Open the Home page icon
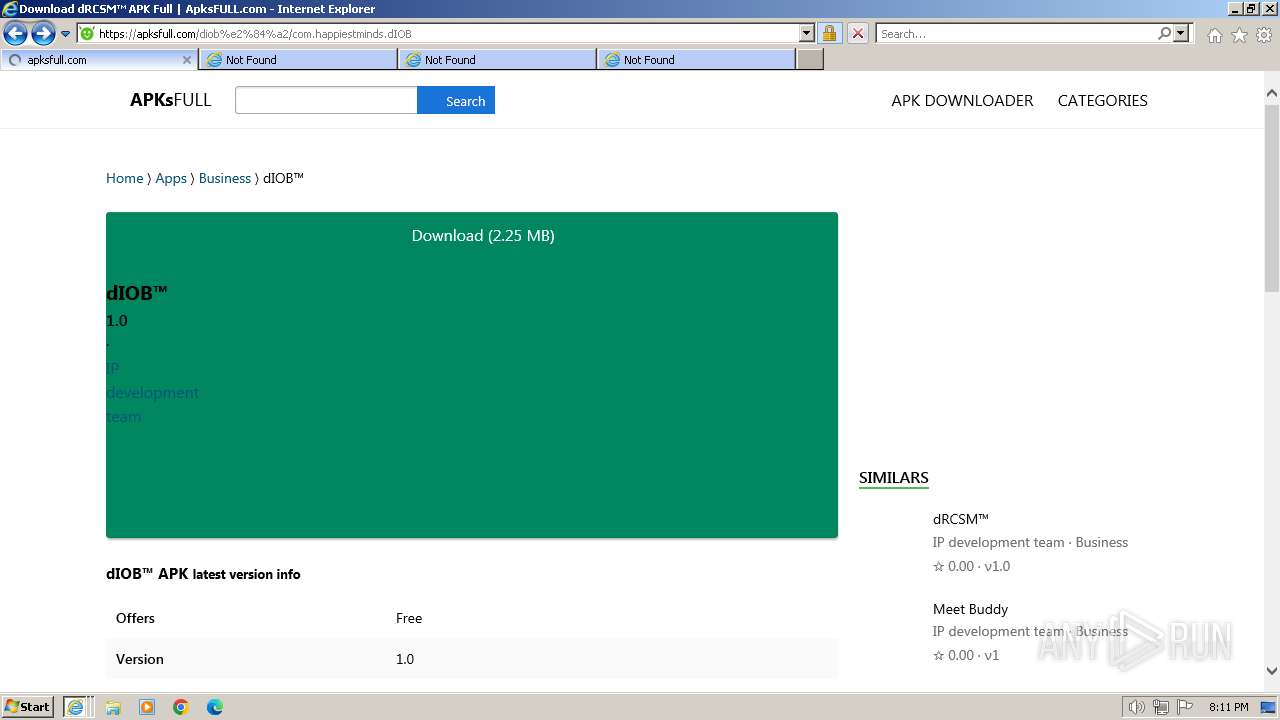The width and height of the screenshot is (1280, 720). [1214, 35]
